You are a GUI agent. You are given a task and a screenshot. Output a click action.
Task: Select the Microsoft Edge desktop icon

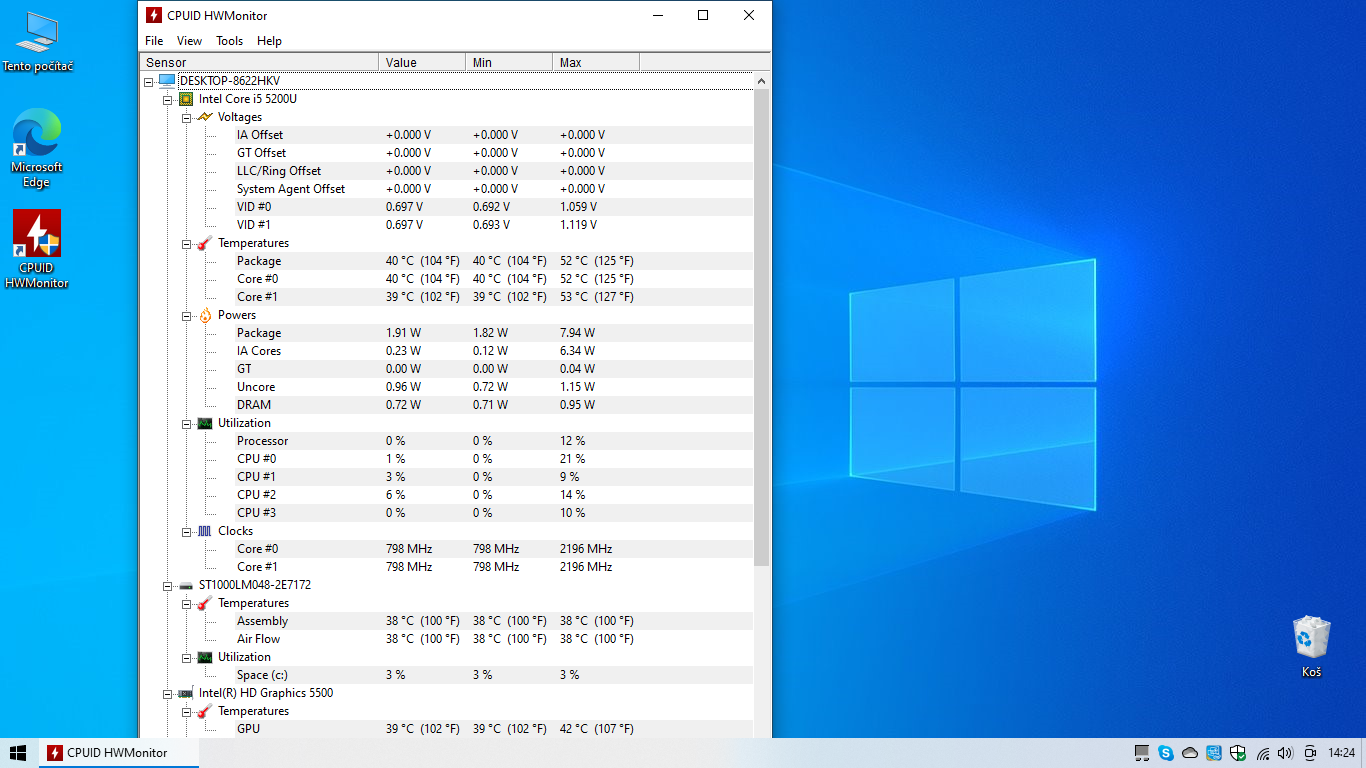coord(37,135)
